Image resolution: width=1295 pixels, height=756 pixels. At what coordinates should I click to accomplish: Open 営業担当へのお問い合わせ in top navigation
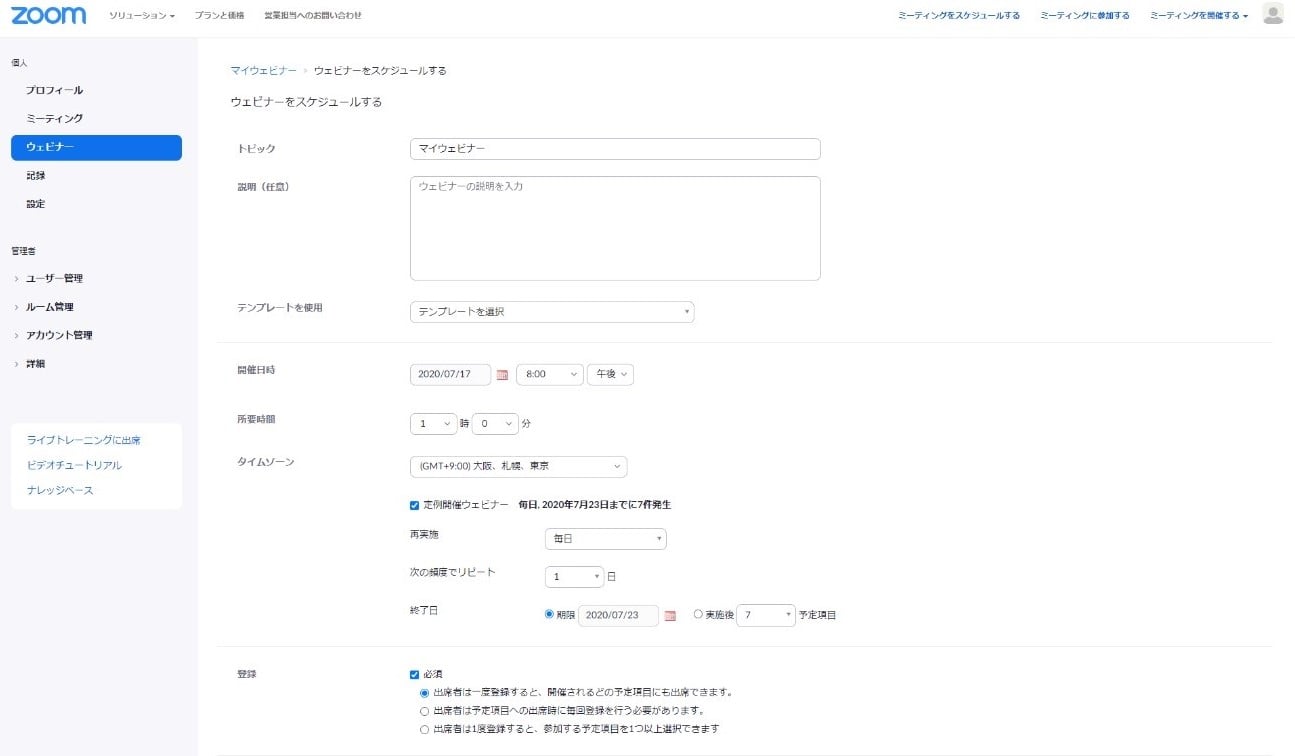click(313, 16)
